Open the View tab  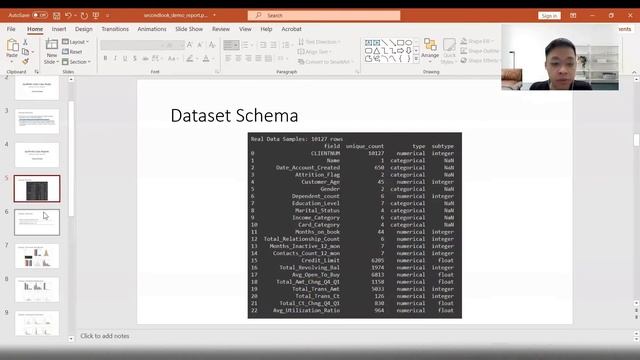tap(245, 29)
